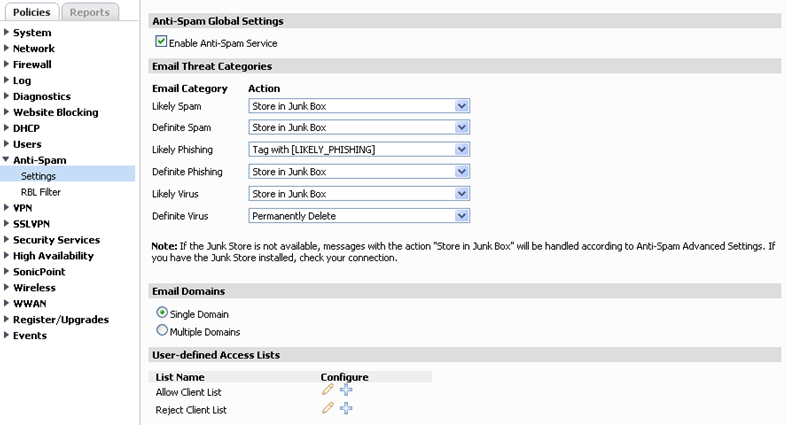786x426 pixels.
Task: Open the SonicPoint navigation section
Action: (x=39, y=272)
